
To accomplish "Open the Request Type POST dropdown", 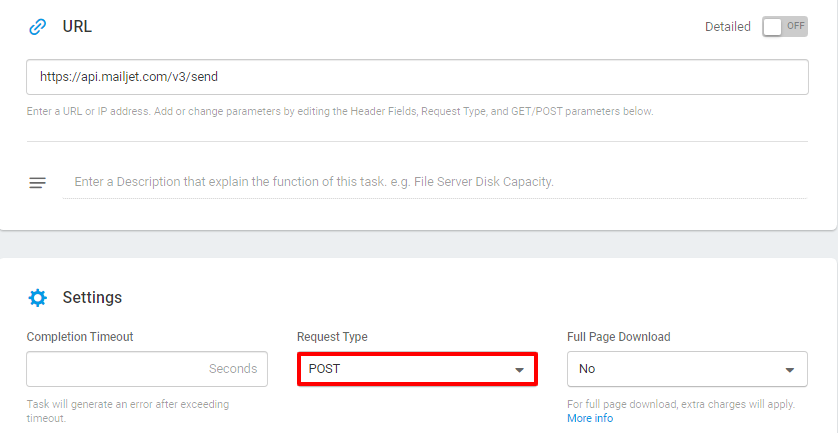I will click(x=417, y=369).
